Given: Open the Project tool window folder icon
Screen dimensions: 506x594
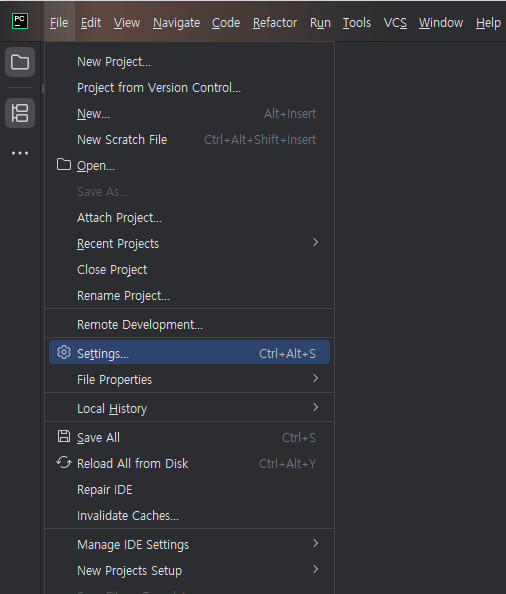Looking at the screenshot, I should pyautogui.click(x=20, y=62).
